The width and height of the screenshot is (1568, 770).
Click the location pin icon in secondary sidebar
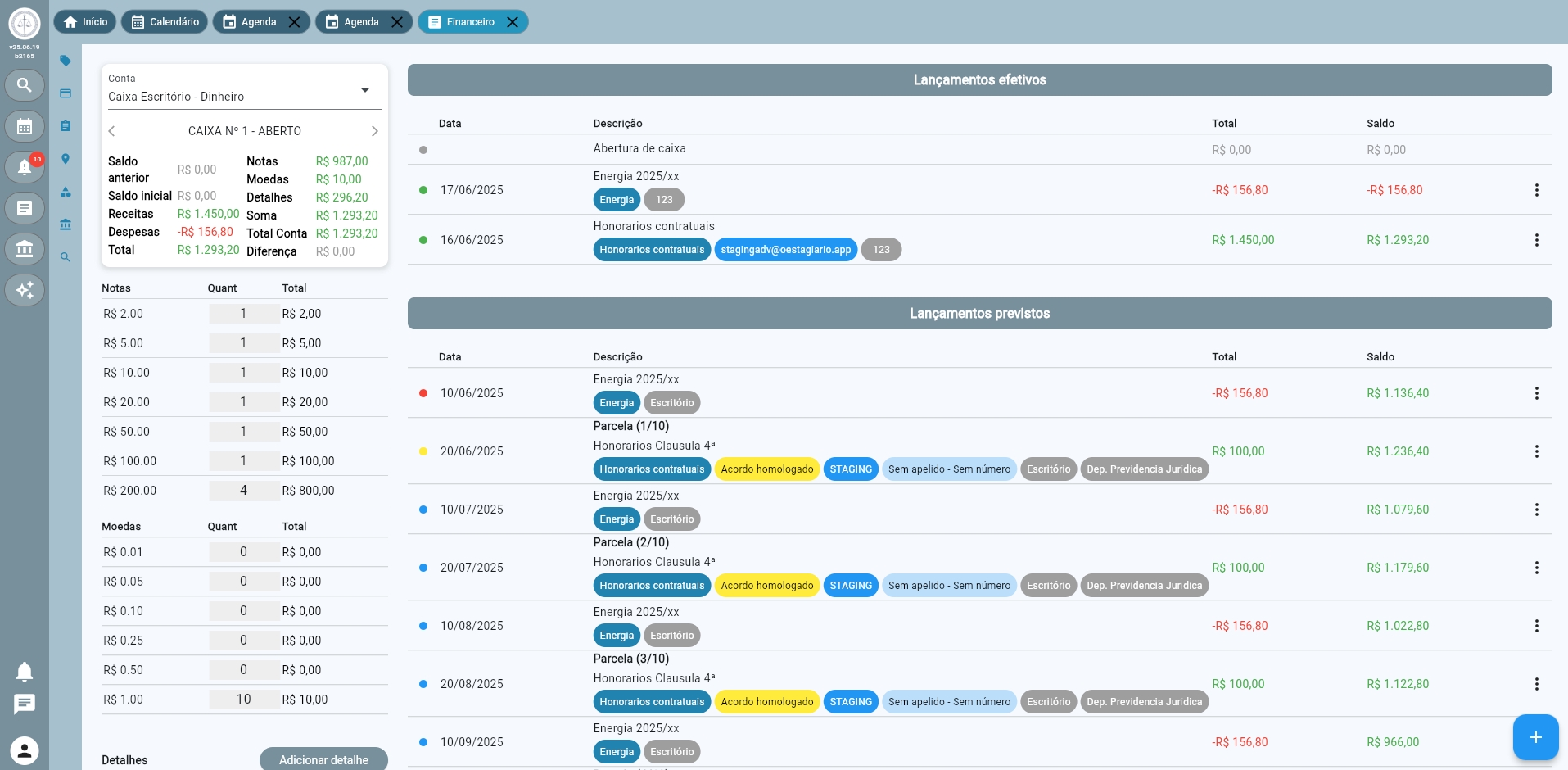[66, 159]
